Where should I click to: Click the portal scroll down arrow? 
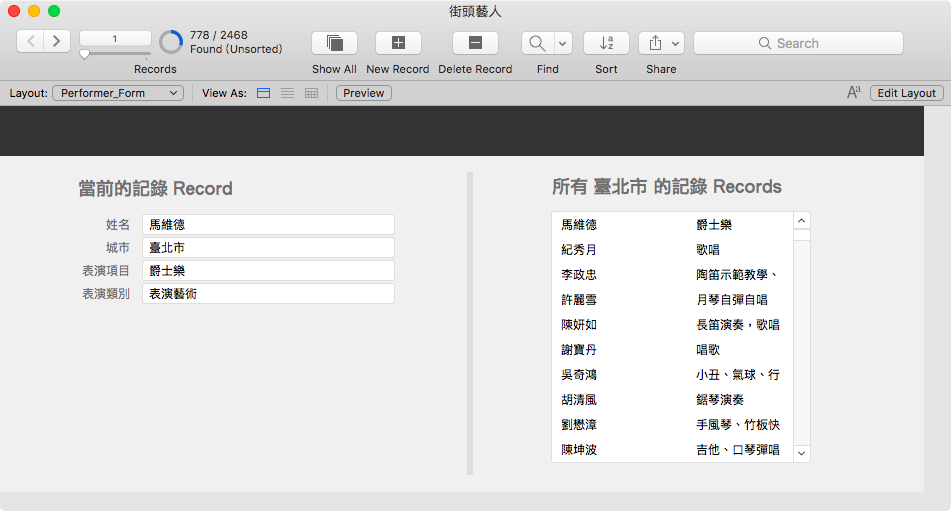click(x=802, y=453)
